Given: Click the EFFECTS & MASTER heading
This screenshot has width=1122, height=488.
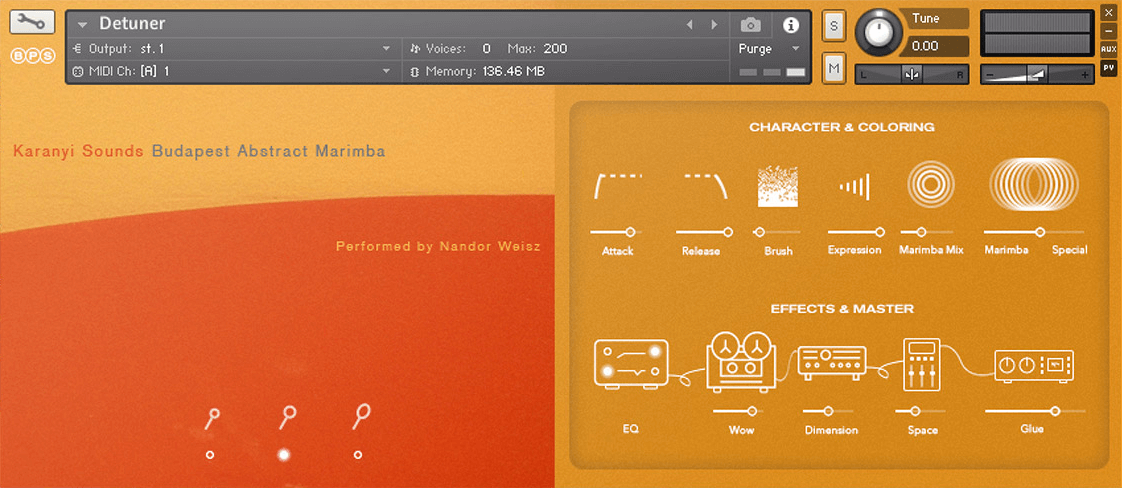Looking at the screenshot, I should 842,309.
